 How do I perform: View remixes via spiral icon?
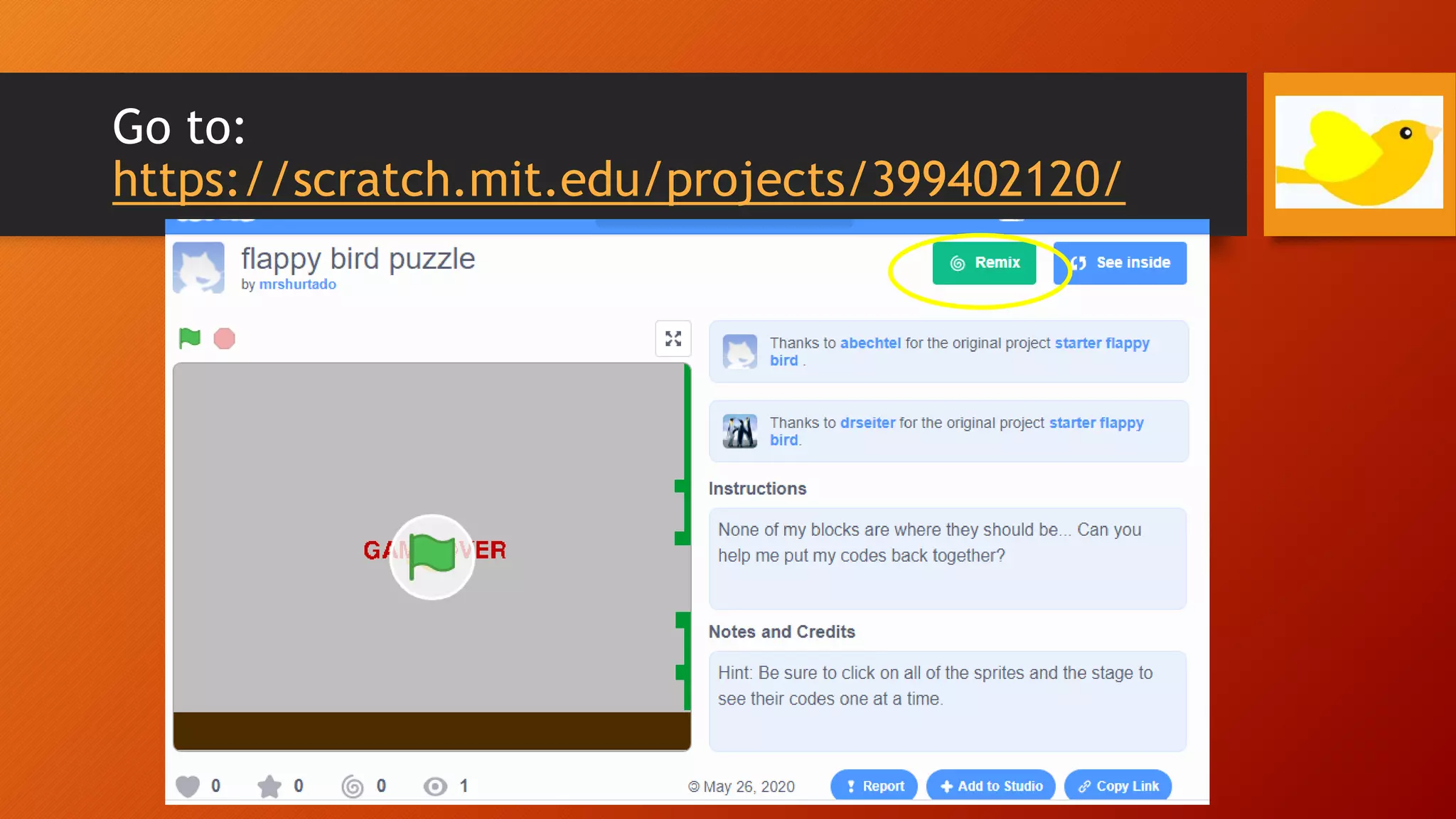(x=353, y=786)
